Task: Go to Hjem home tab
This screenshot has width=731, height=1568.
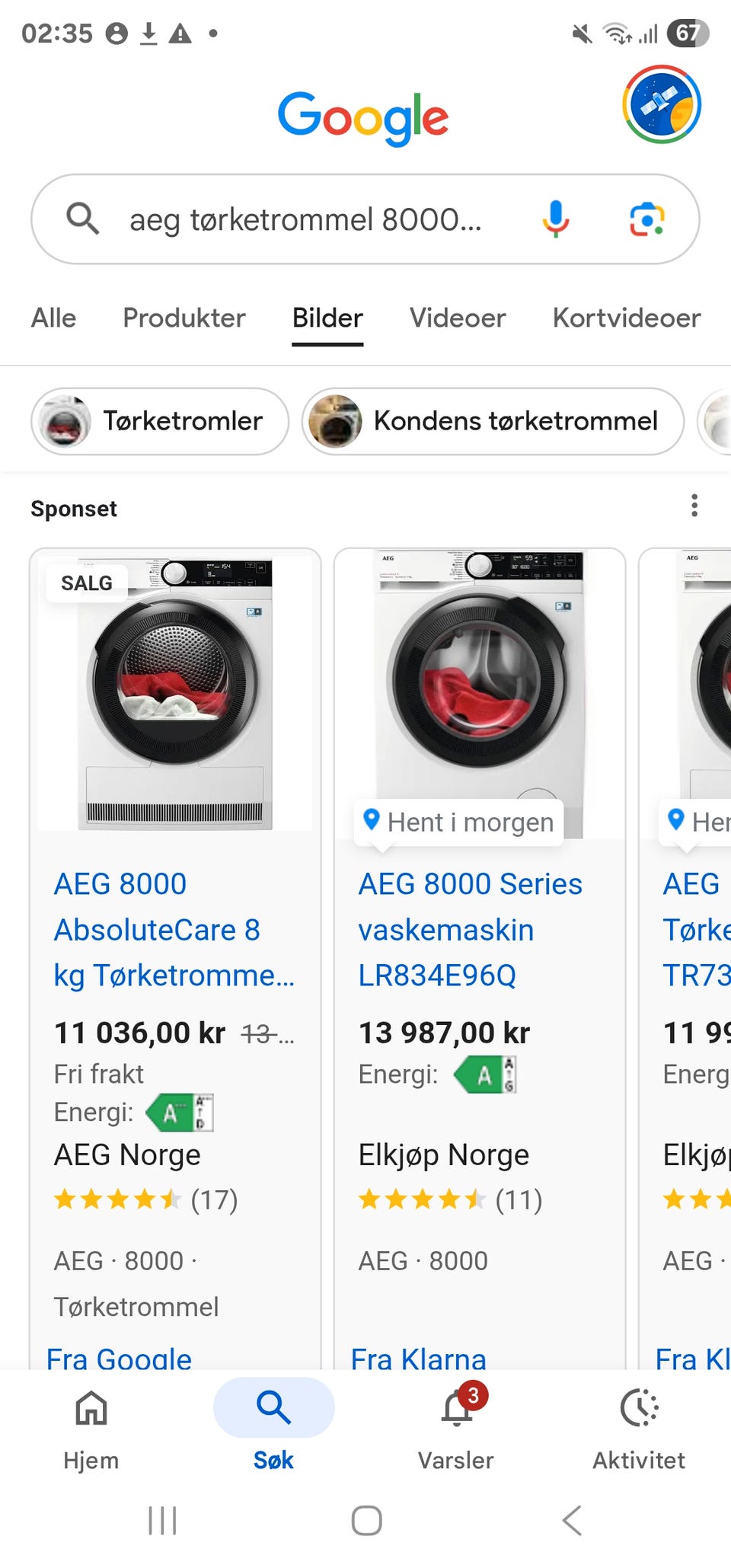Action: coord(91,1409)
